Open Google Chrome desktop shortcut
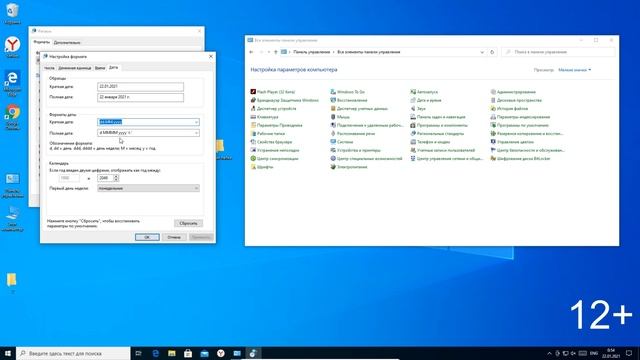 13,117
